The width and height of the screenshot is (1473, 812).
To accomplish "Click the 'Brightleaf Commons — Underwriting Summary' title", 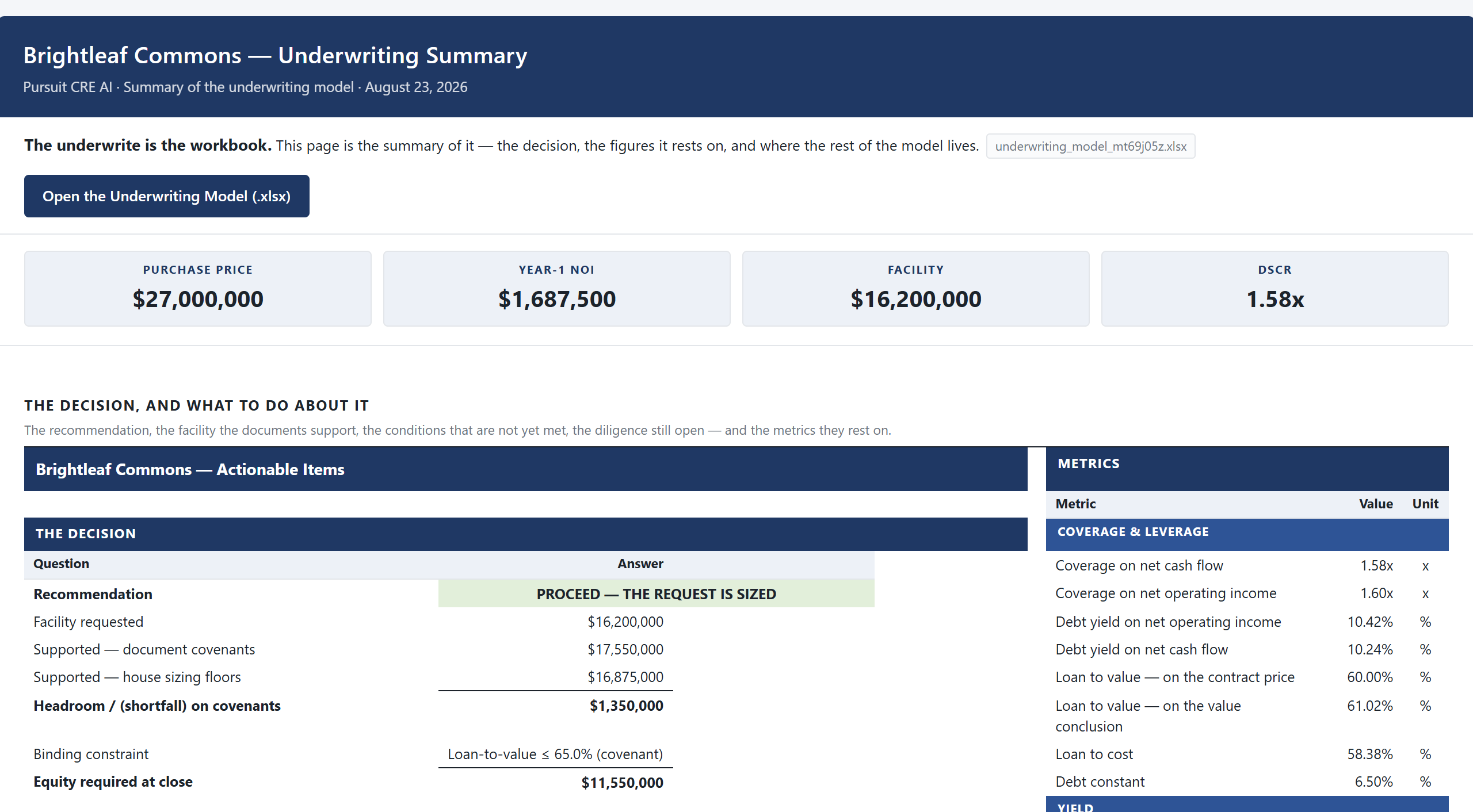I will point(275,55).
